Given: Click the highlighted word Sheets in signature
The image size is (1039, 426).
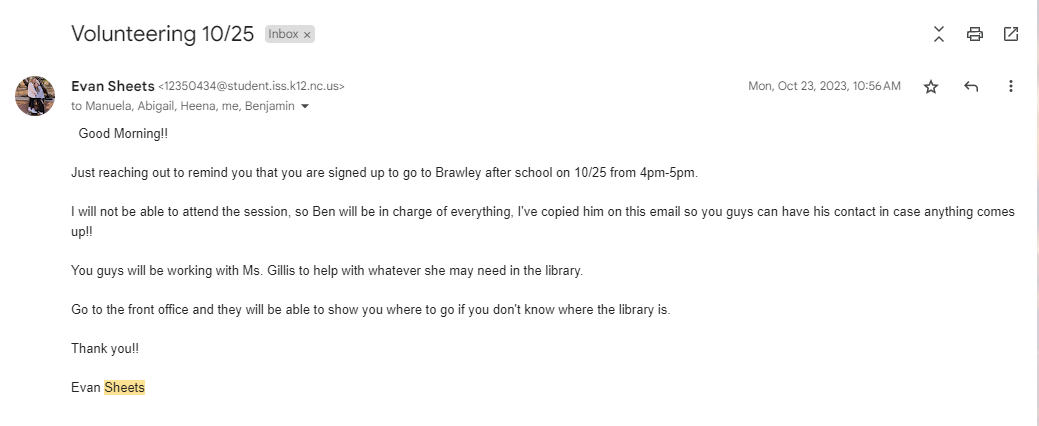Looking at the screenshot, I should coord(125,387).
